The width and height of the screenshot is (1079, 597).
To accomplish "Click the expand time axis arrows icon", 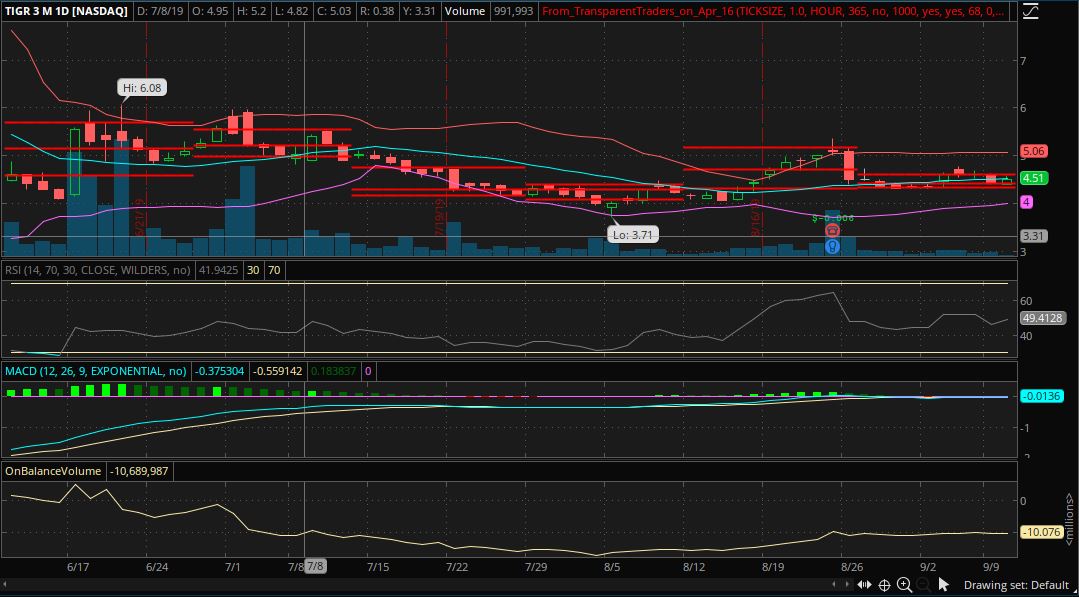I will [x=864, y=585].
